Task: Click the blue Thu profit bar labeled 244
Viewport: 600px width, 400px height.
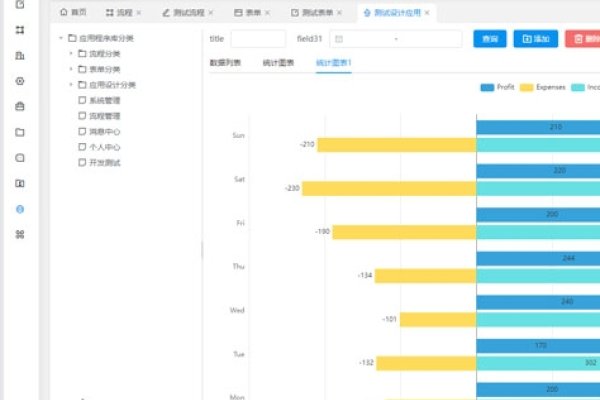Action: (538, 258)
